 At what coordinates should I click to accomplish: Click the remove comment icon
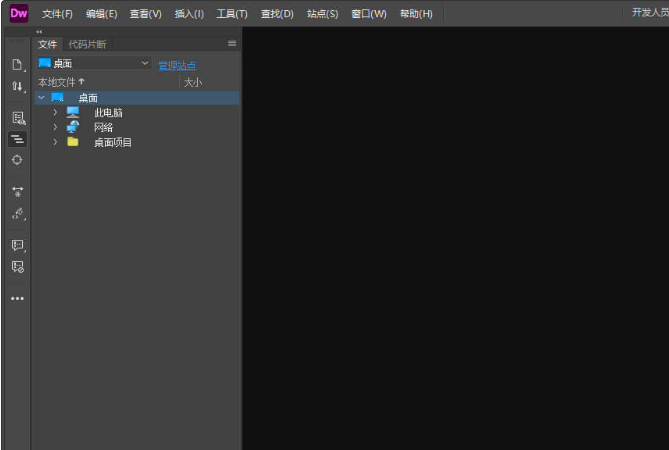pos(18,267)
